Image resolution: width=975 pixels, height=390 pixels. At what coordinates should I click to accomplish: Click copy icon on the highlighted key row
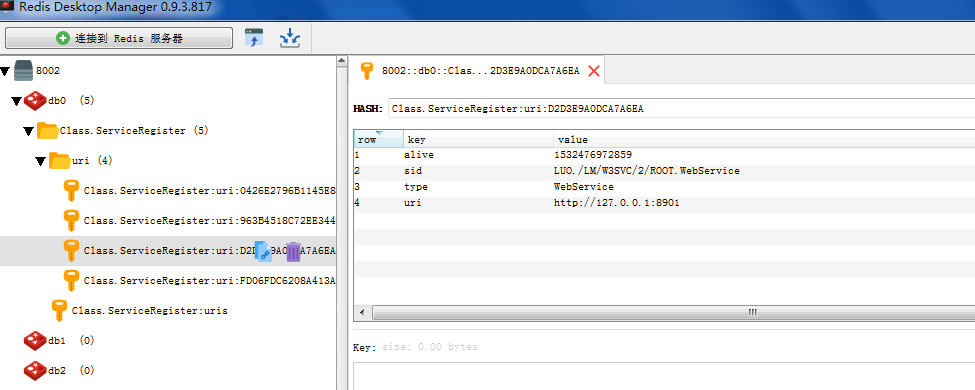(262, 251)
